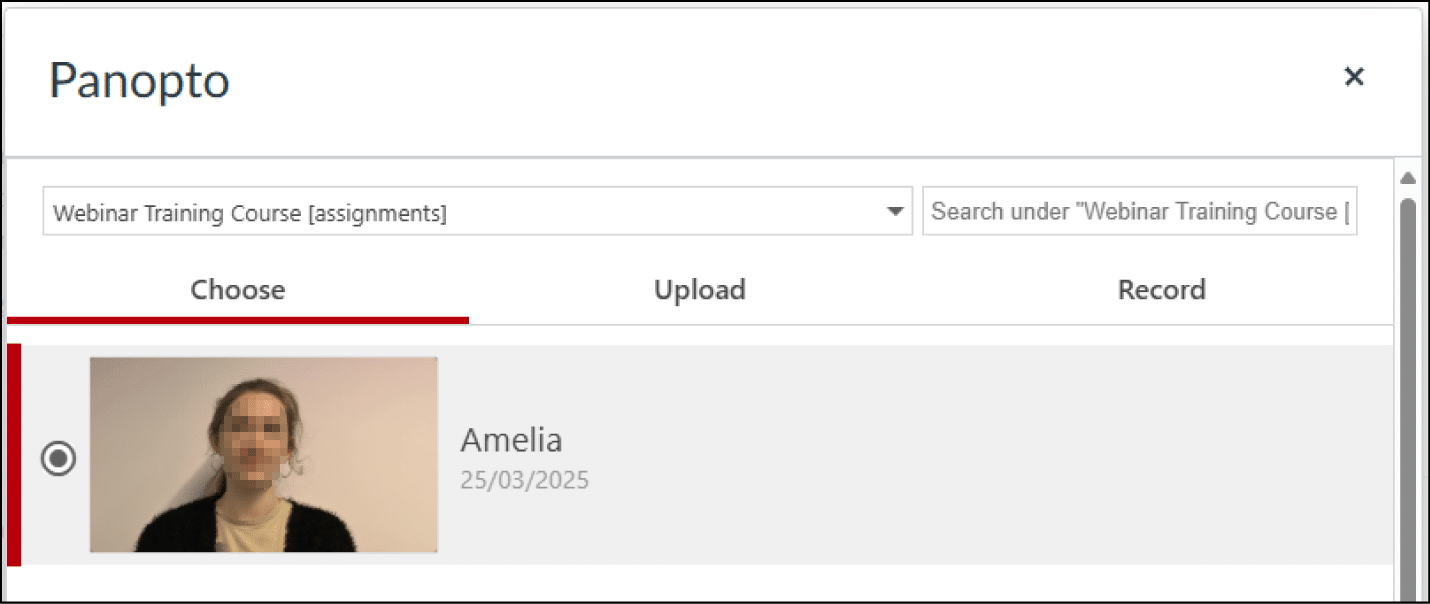The width and height of the screenshot is (1430, 604).
Task: Switch to the Choose tab
Action: pos(238,290)
